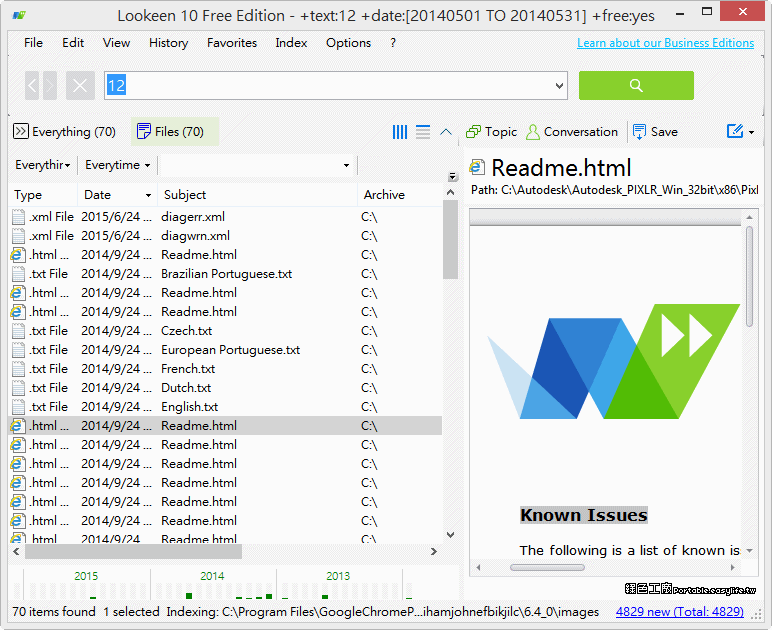Image resolution: width=772 pixels, height=630 pixels.
Task: Click the results horizontal scrollbar thumb
Action: (x=133, y=552)
